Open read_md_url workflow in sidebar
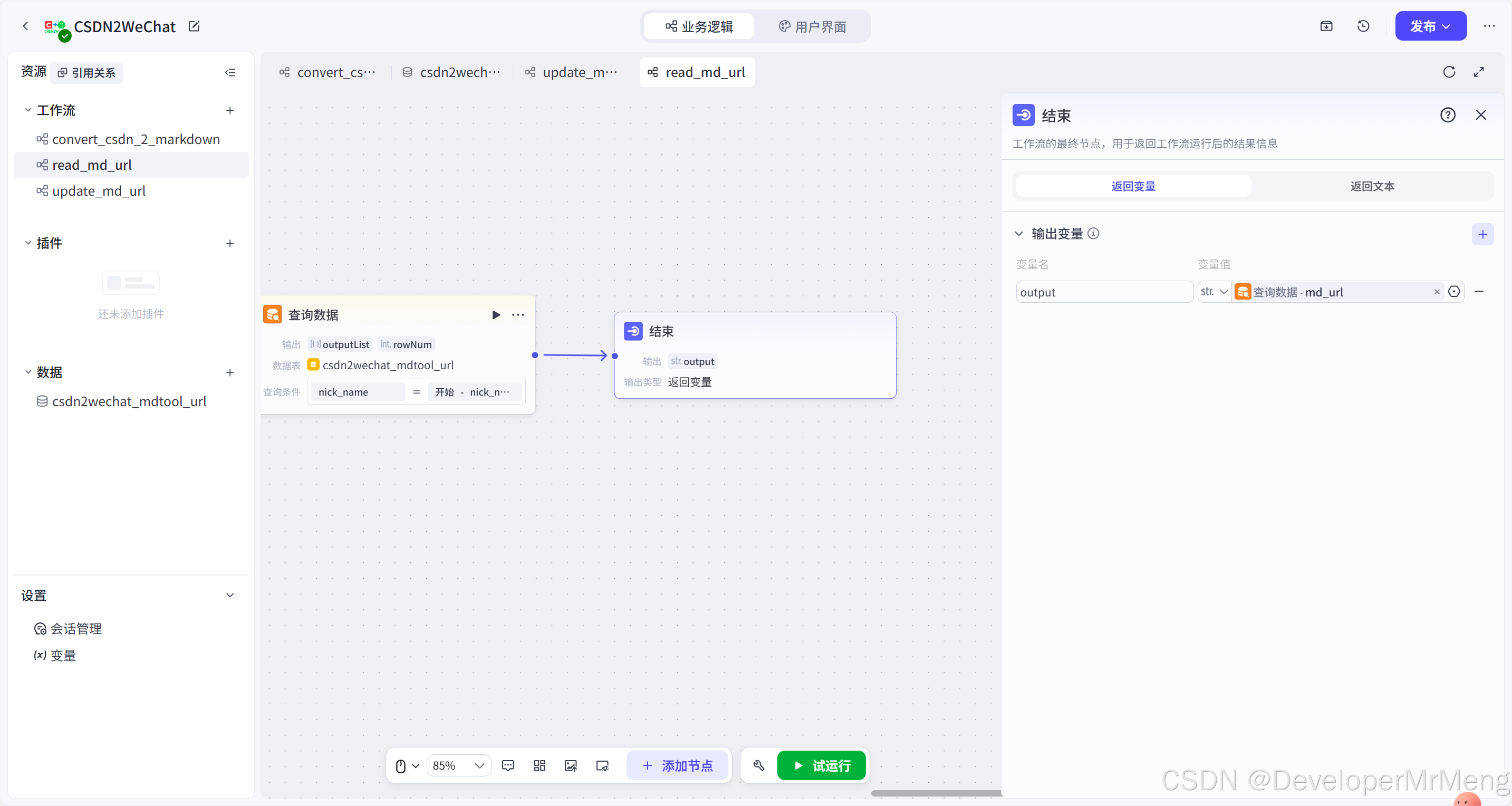This screenshot has width=1512, height=806. [92, 165]
